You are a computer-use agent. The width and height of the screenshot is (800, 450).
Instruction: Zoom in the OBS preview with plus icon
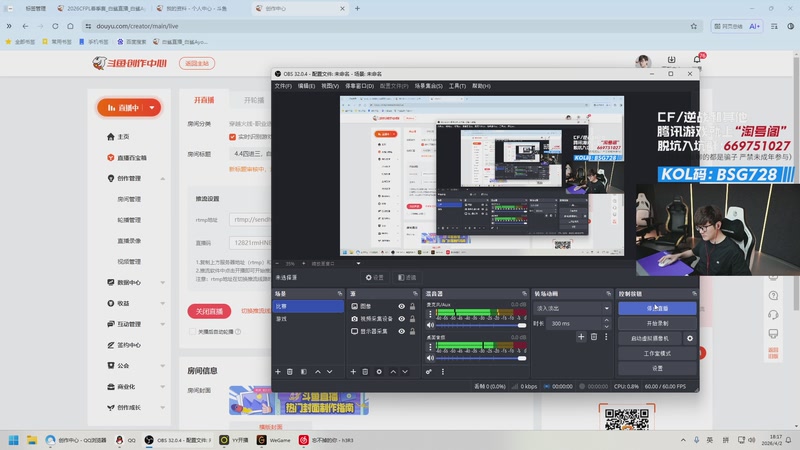coord(304,264)
